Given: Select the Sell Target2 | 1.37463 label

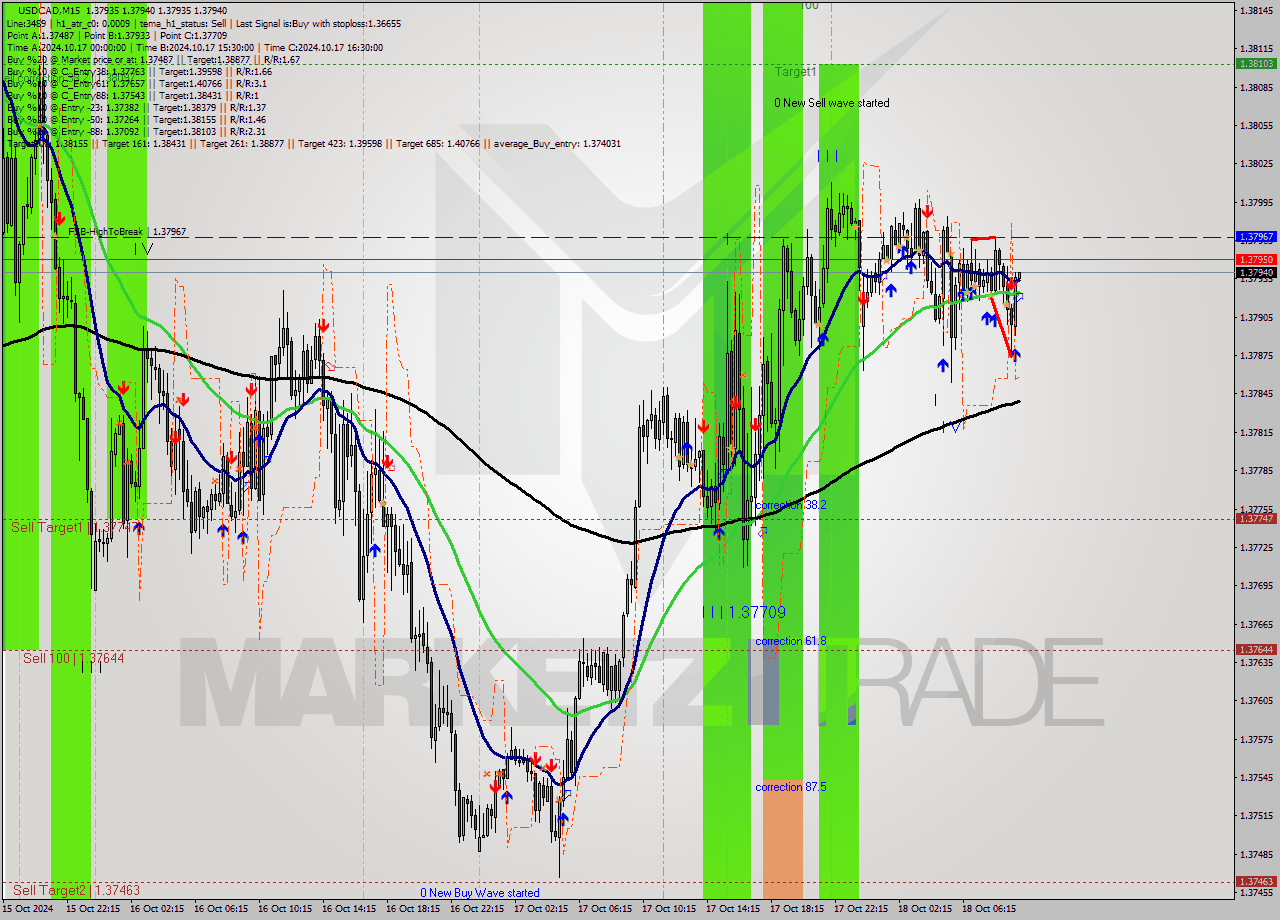Looking at the screenshot, I should [x=76, y=890].
